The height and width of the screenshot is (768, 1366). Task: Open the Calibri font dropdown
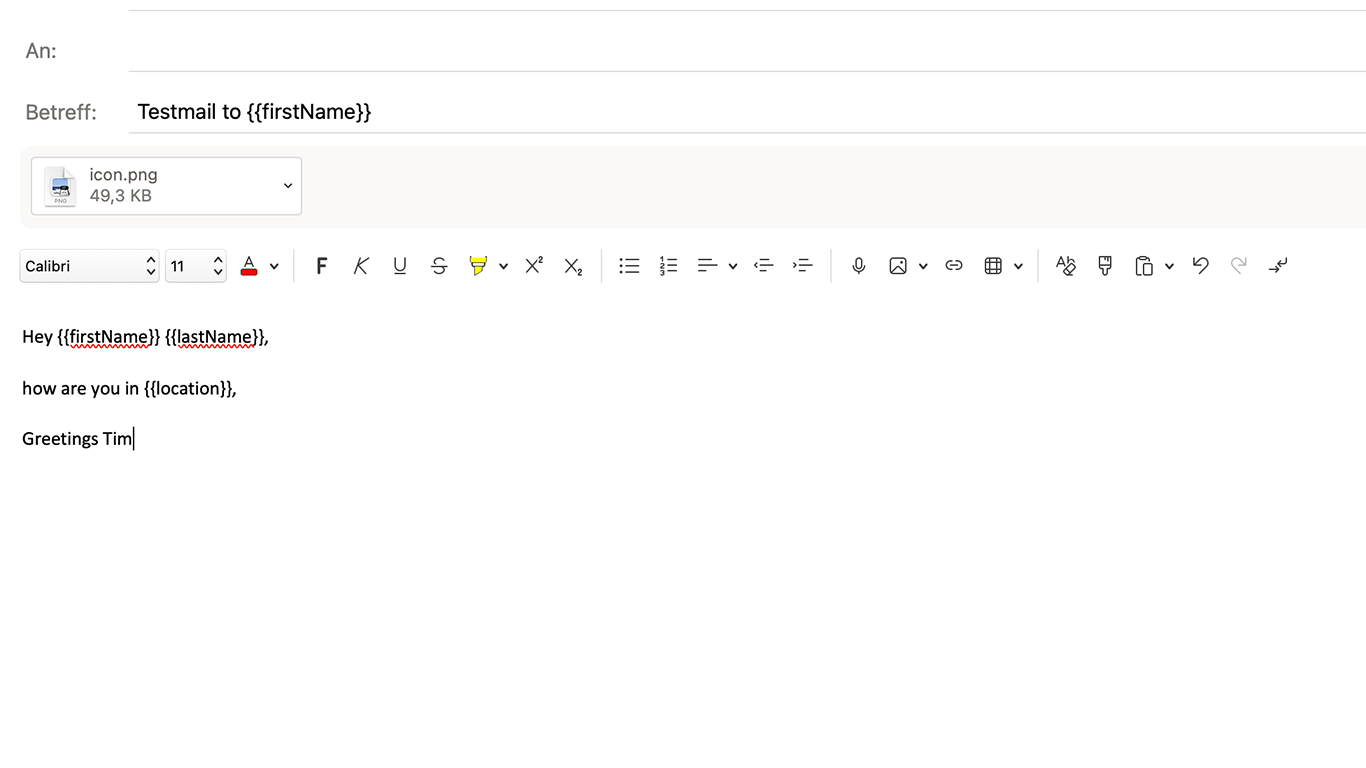(x=89, y=266)
